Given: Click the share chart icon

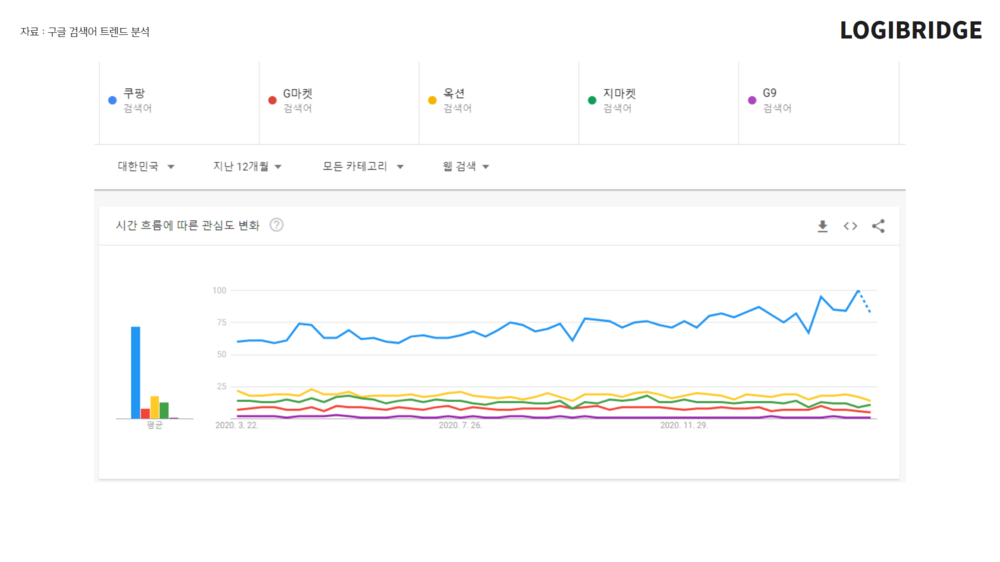Looking at the screenshot, I should tap(878, 226).
